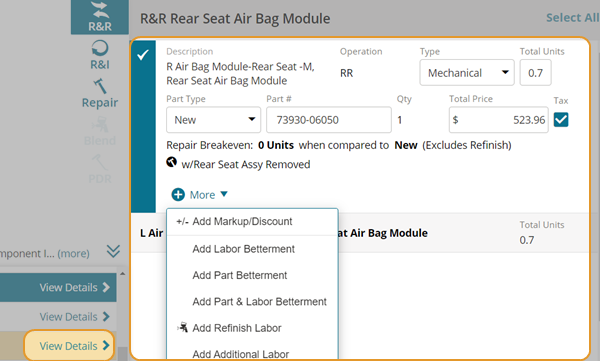The image size is (600, 361).
Task: Click the globe icon beside w/Rear Seat Assy Removed
Action: tap(171, 162)
